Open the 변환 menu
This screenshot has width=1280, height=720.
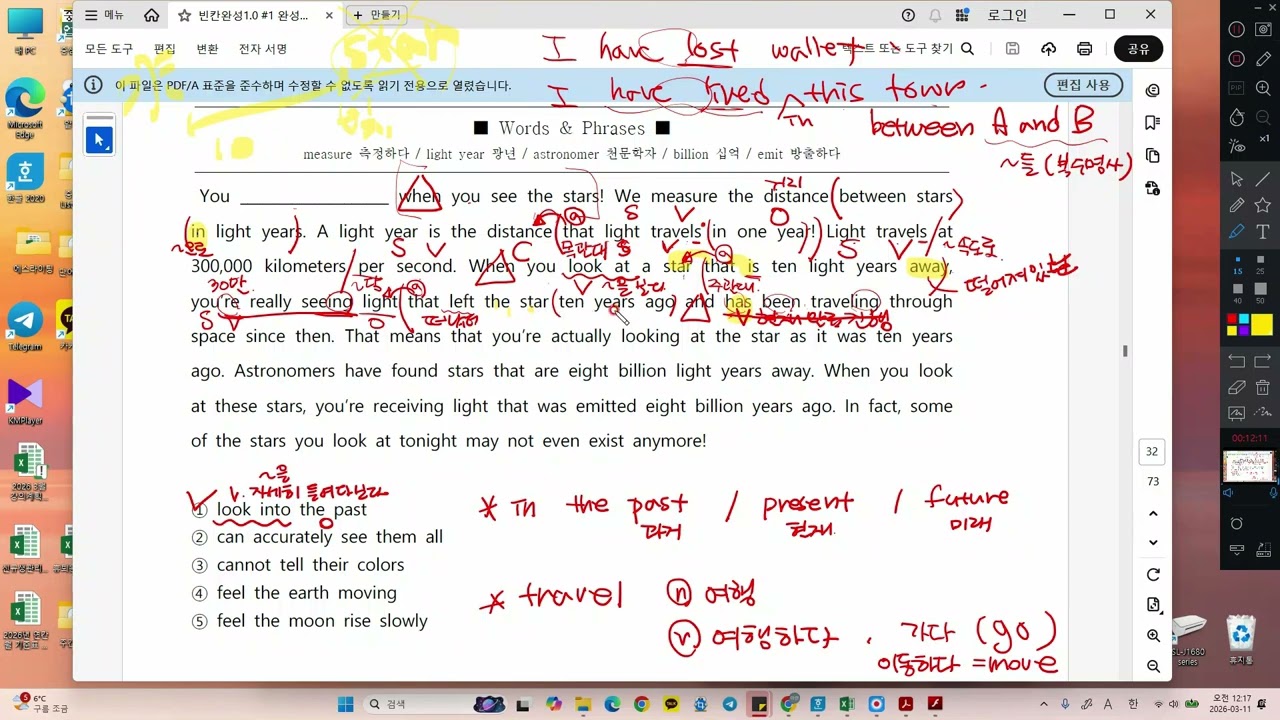[207, 49]
